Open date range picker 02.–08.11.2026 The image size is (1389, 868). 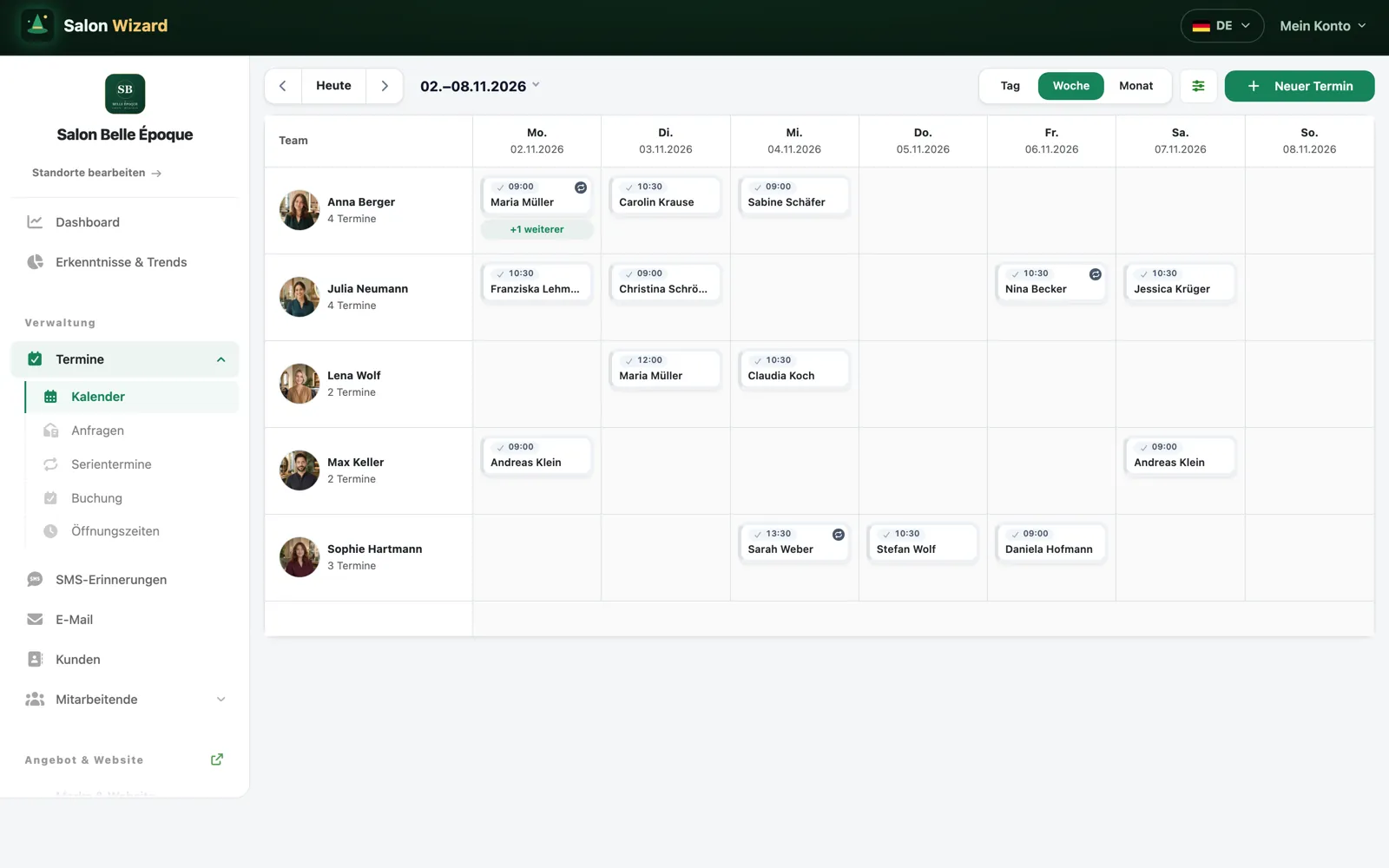point(480,86)
